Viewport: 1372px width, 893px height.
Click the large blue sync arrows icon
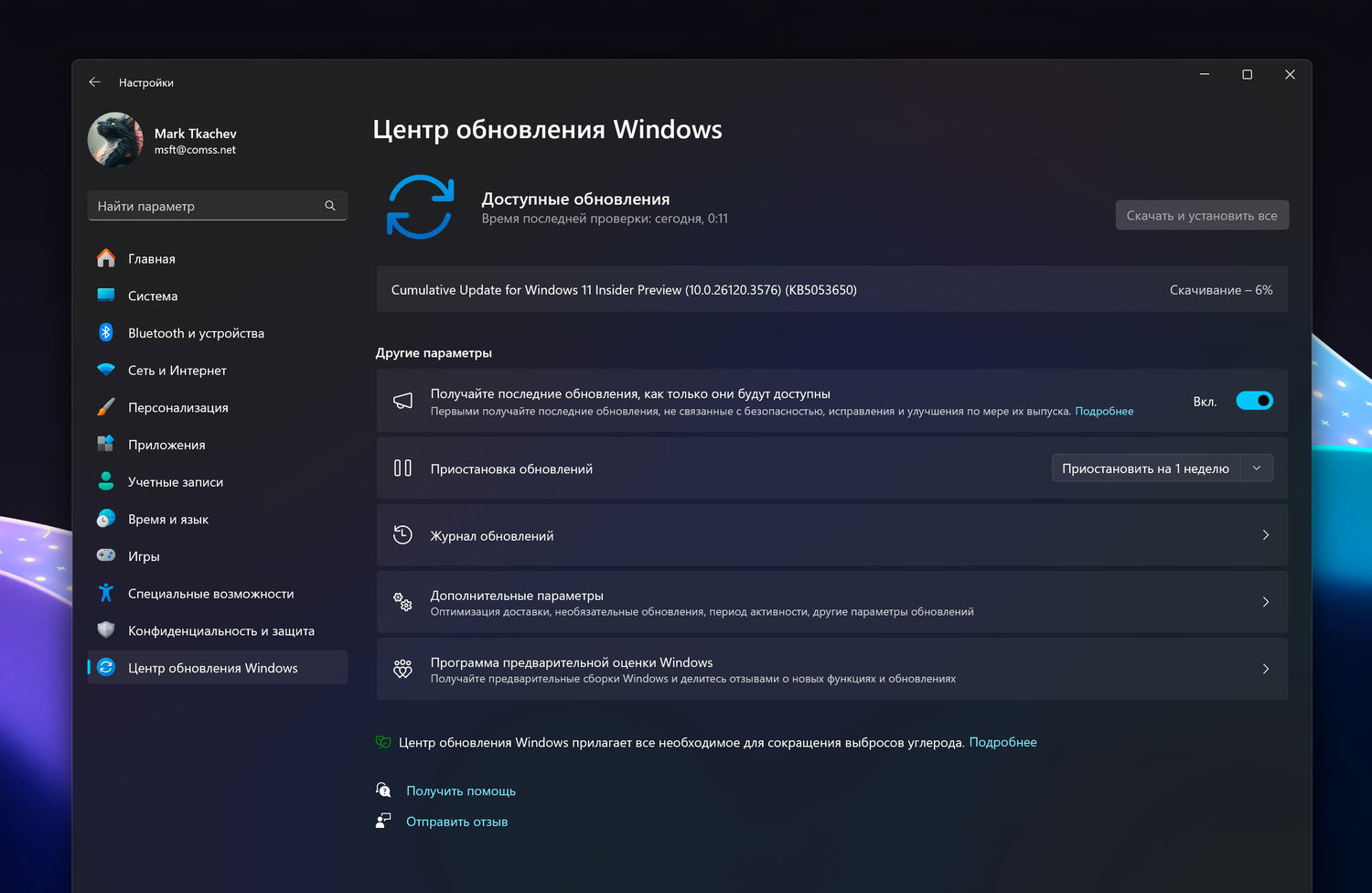[x=421, y=207]
